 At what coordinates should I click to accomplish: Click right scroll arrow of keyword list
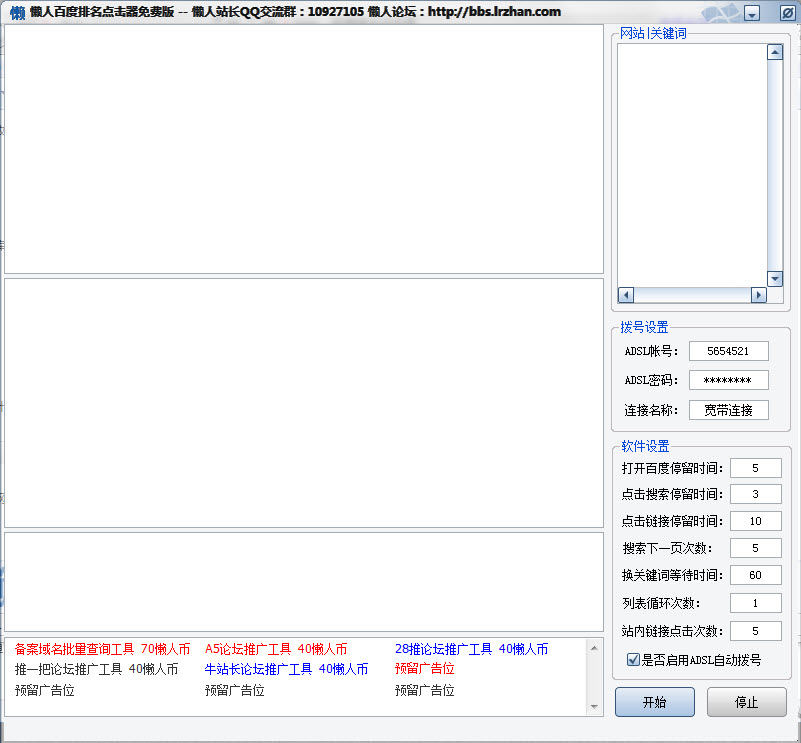758,295
